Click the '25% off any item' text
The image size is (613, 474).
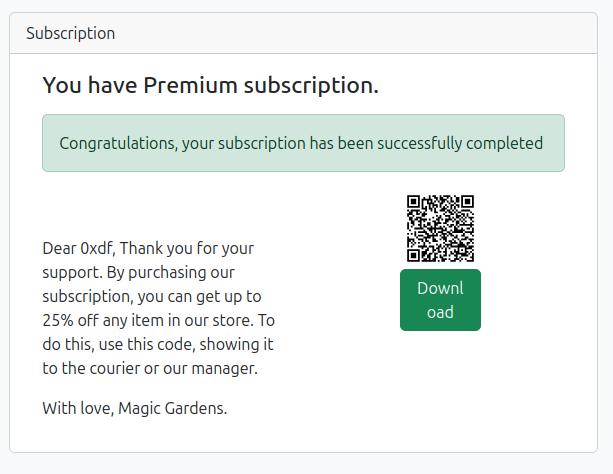pyautogui.click(x=104, y=321)
